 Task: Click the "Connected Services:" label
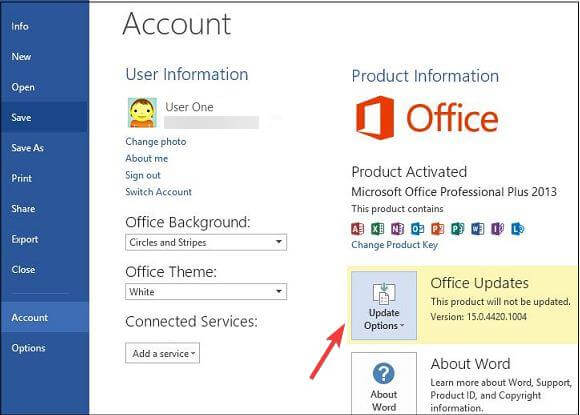(x=191, y=321)
